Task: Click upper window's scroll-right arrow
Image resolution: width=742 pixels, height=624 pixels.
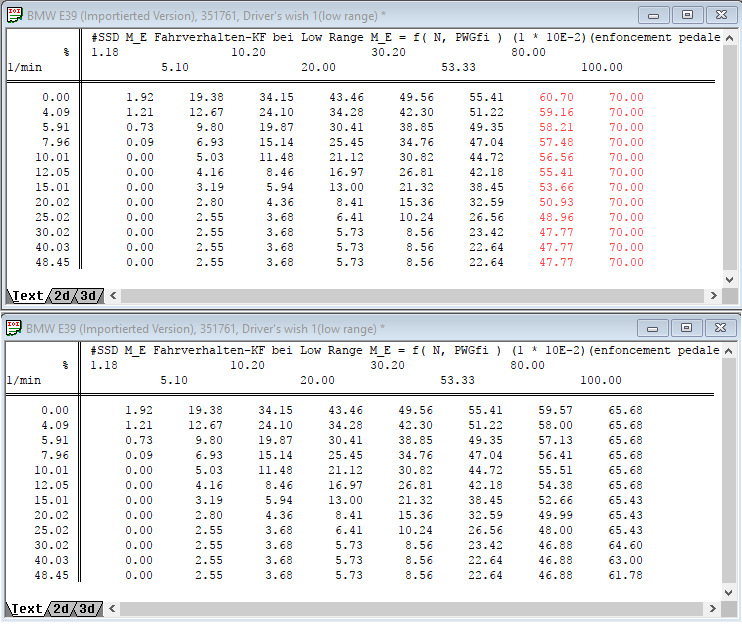Action: coord(714,296)
